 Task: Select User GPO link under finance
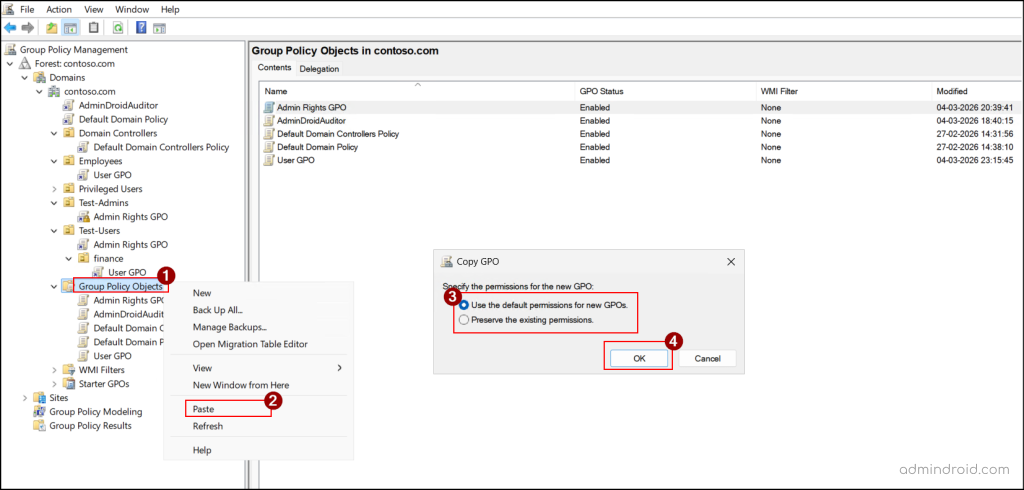tap(127, 272)
